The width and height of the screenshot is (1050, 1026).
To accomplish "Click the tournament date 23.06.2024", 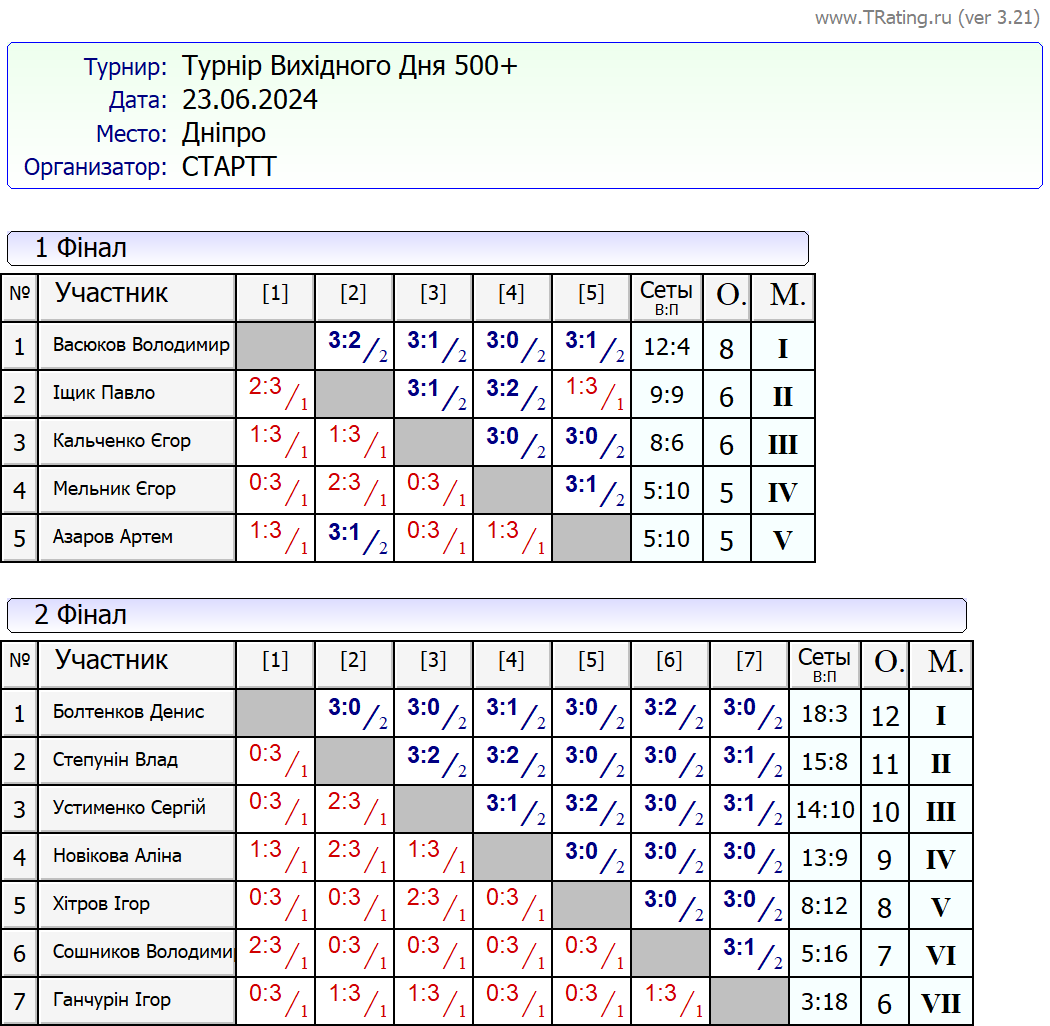I will (x=250, y=100).
